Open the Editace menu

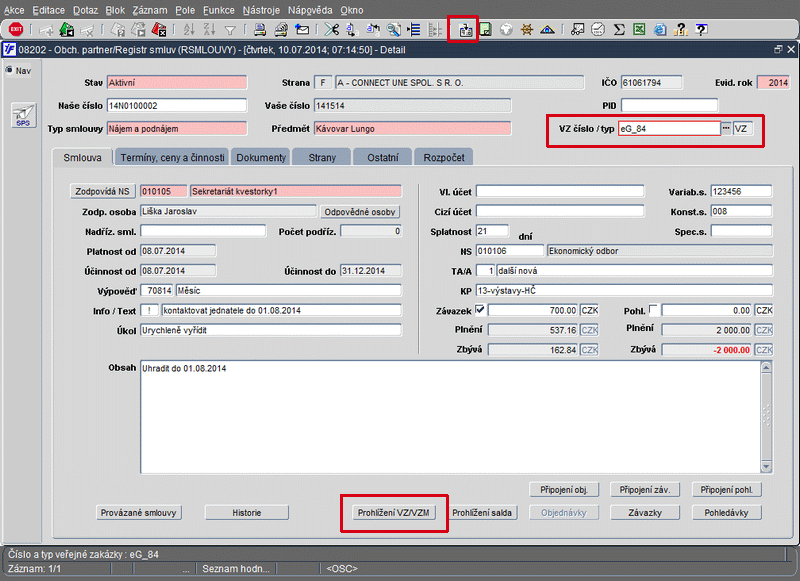pyautogui.click(x=48, y=10)
